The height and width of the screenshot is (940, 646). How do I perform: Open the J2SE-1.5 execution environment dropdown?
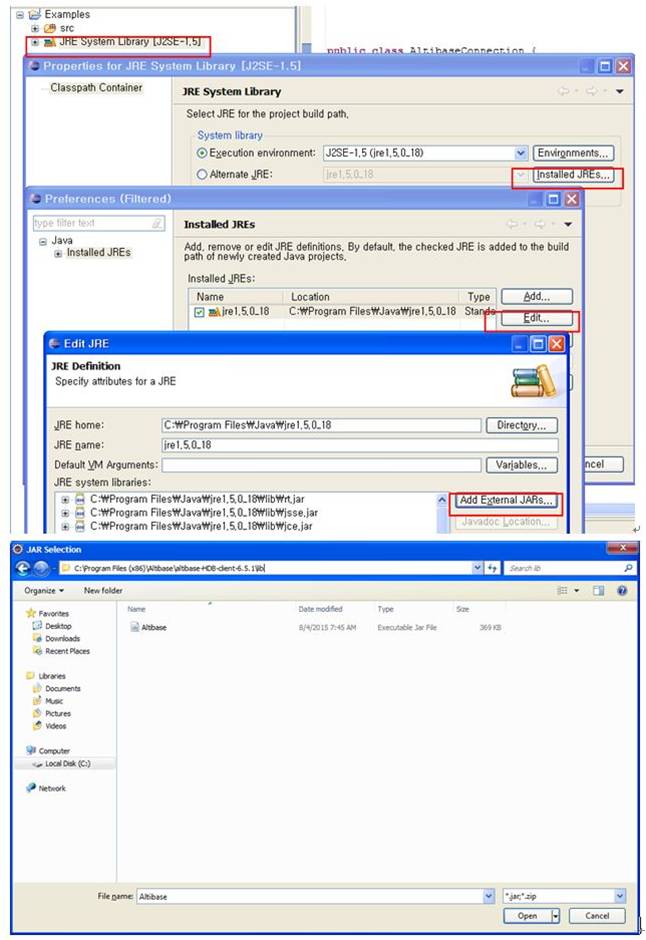(x=520, y=153)
